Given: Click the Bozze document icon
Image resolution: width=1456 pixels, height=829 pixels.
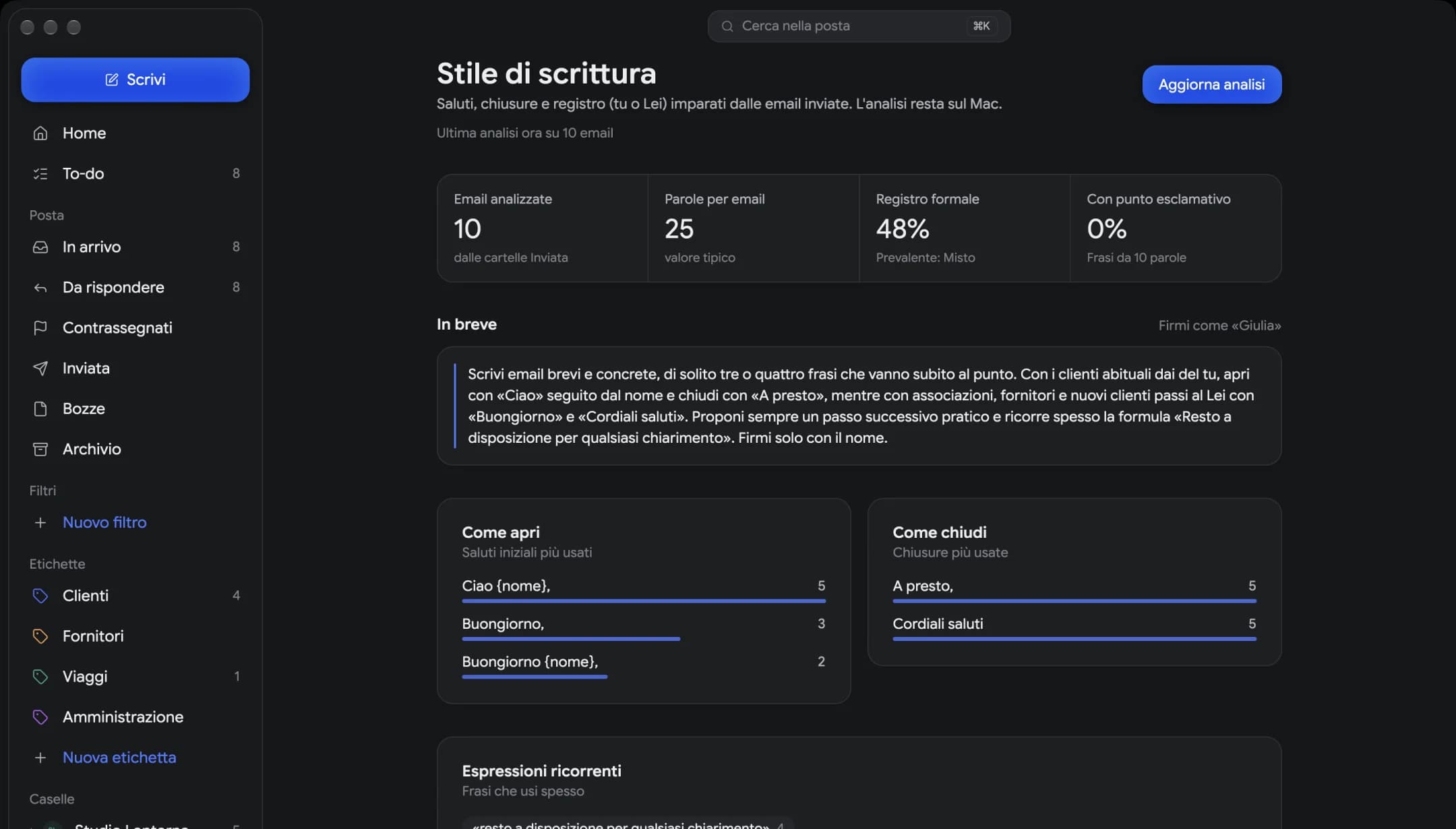Looking at the screenshot, I should pos(40,409).
